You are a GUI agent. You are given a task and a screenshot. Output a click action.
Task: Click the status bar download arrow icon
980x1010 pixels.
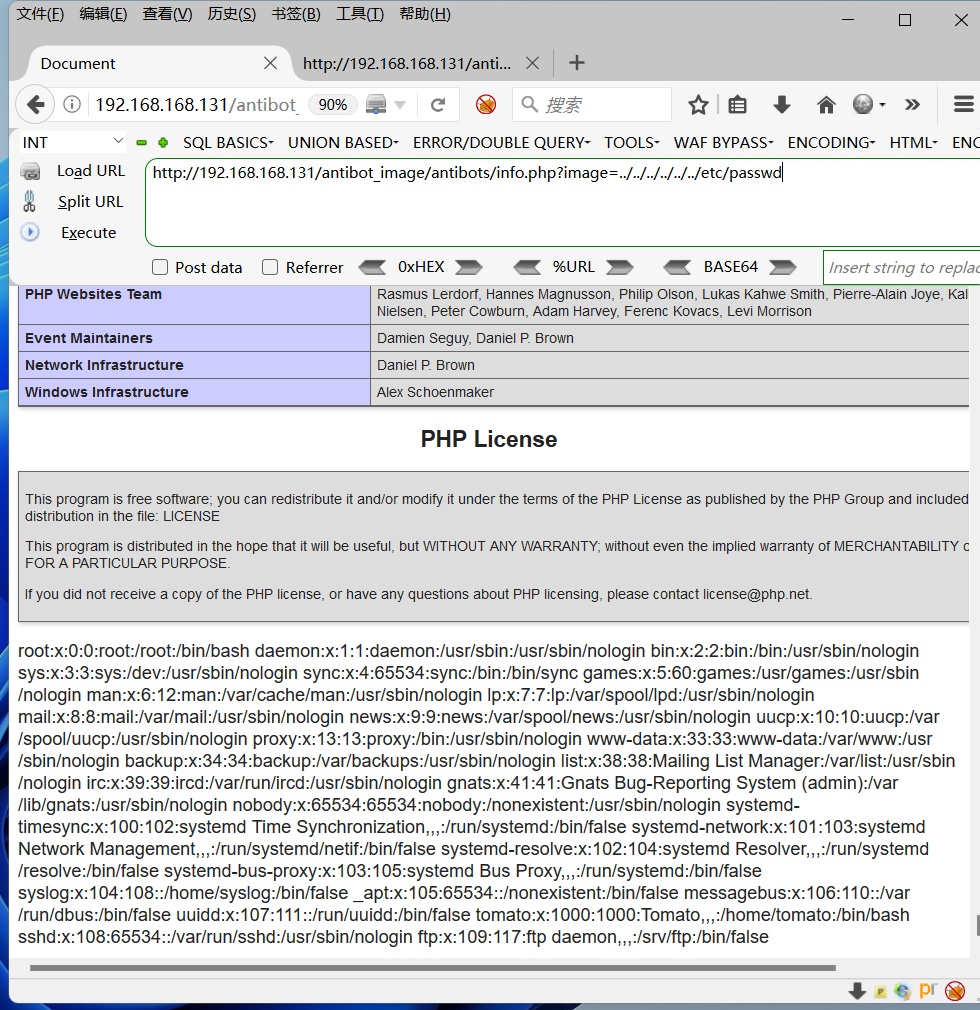click(x=857, y=991)
